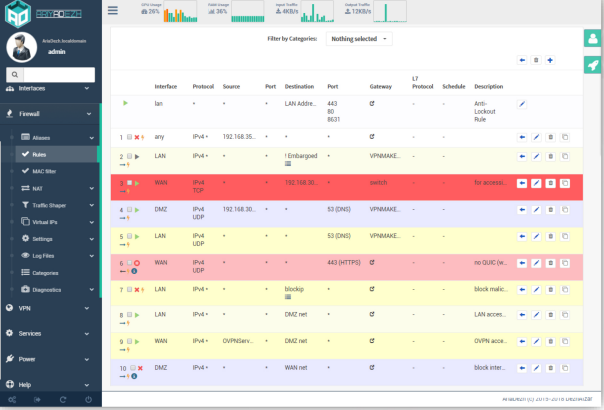Image resolution: width=604 pixels, height=410 pixels.
Task: Tick the checkbox for rule 1
Action: point(129,137)
